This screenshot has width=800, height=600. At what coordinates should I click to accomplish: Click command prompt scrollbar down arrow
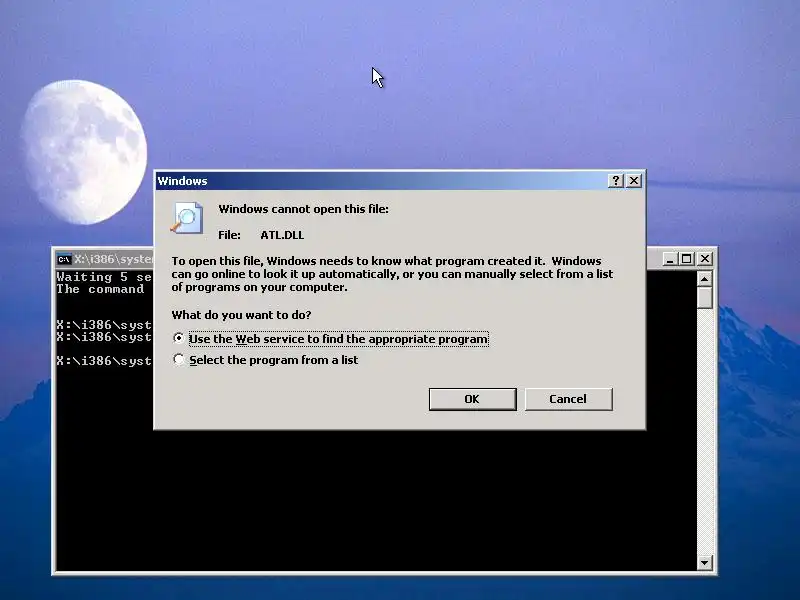pyautogui.click(x=705, y=563)
